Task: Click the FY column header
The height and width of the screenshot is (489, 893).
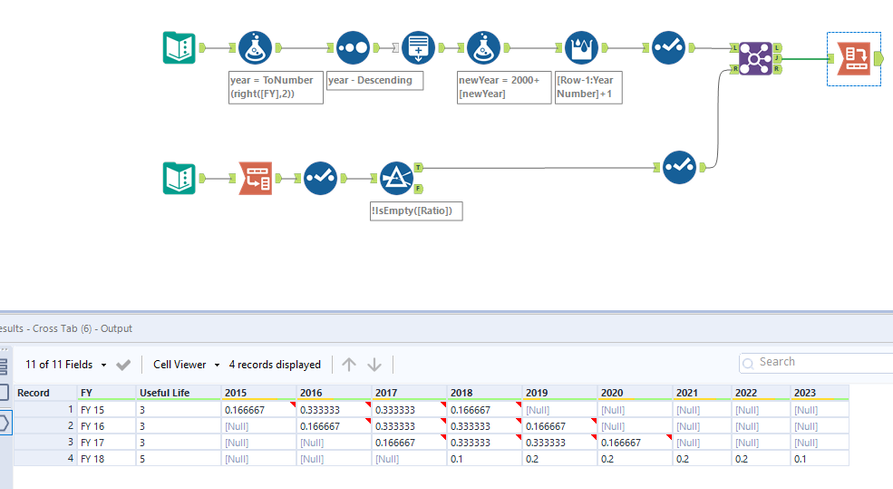Action: (x=106, y=393)
